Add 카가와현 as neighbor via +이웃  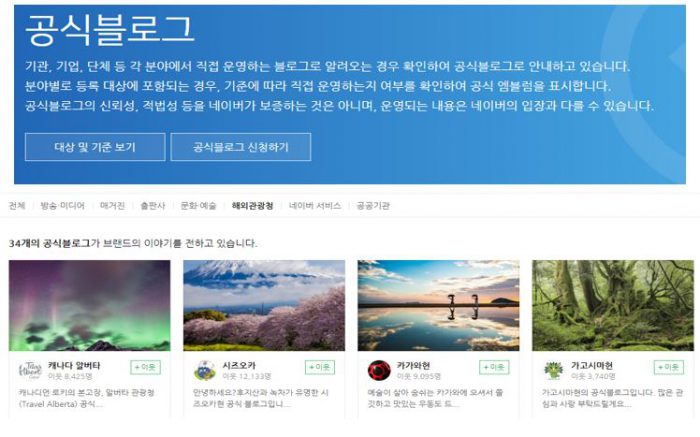[x=494, y=367]
